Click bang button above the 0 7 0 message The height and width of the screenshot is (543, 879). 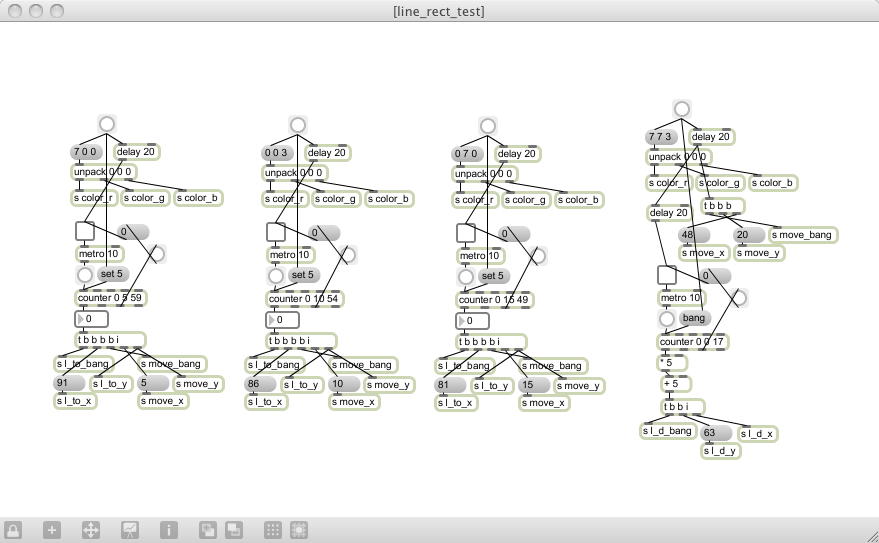click(488, 126)
